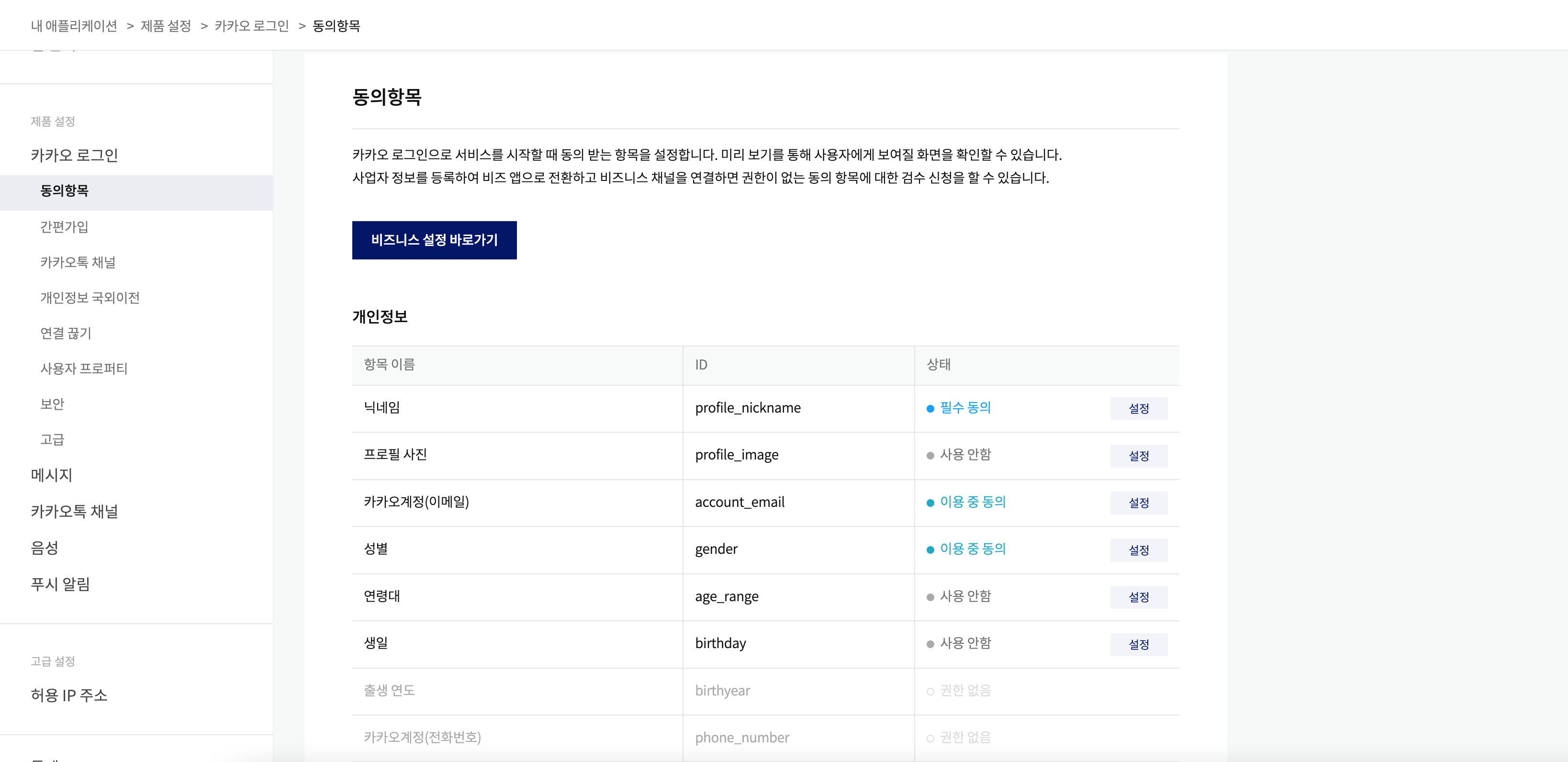Screen dimensions: 1568x762
Task: Open 보안 sidebar item
Action: [x=52, y=404]
